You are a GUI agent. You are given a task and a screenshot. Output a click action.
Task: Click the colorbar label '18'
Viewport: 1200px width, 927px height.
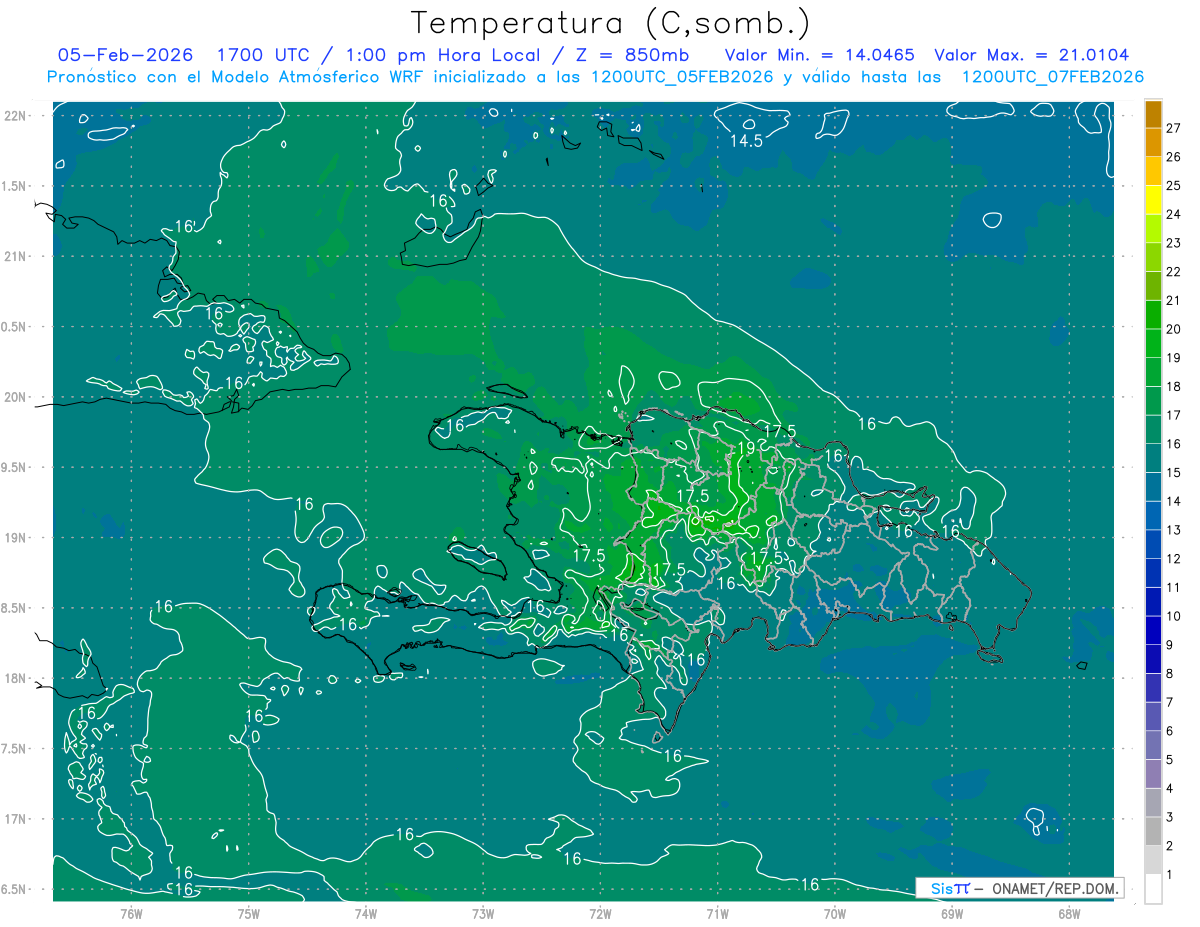tap(1174, 386)
